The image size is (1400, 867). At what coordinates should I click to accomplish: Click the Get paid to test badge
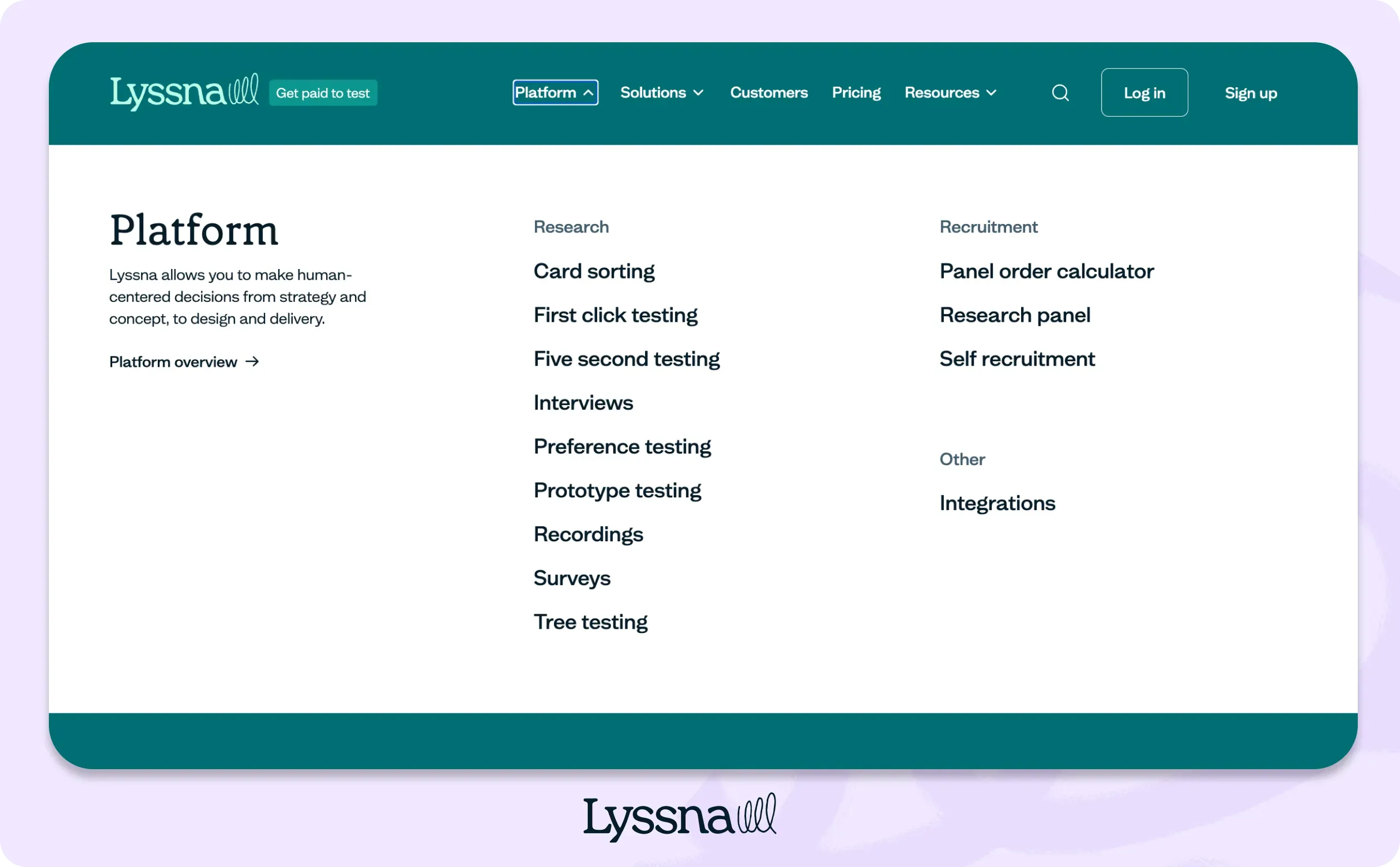click(x=323, y=93)
